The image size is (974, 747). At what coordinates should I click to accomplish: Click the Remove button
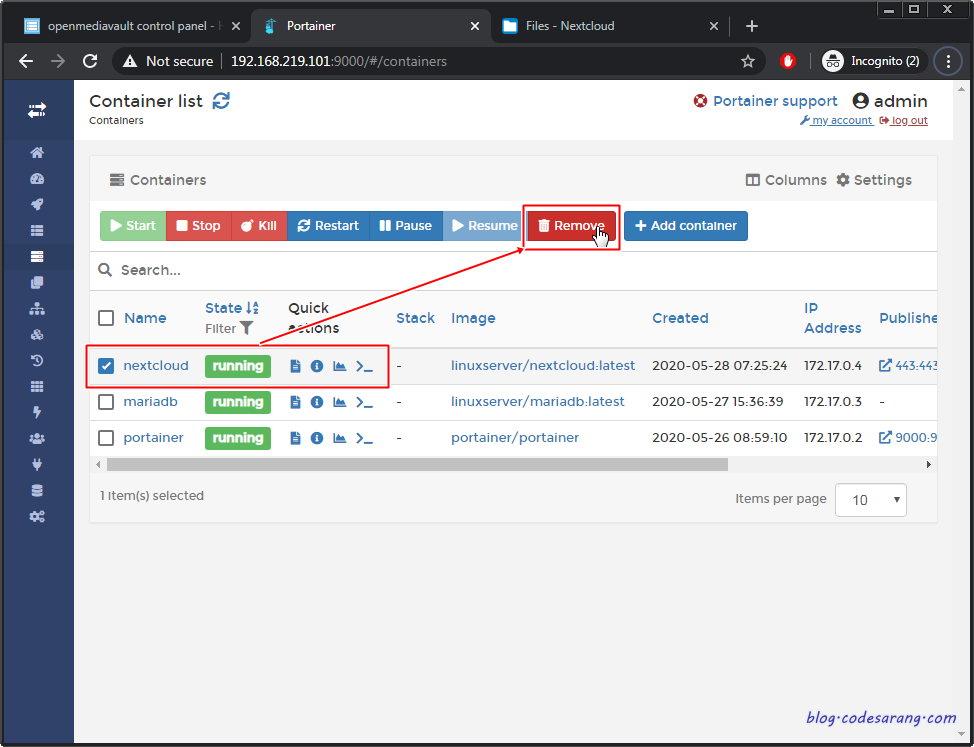click(x=571, y=226)
